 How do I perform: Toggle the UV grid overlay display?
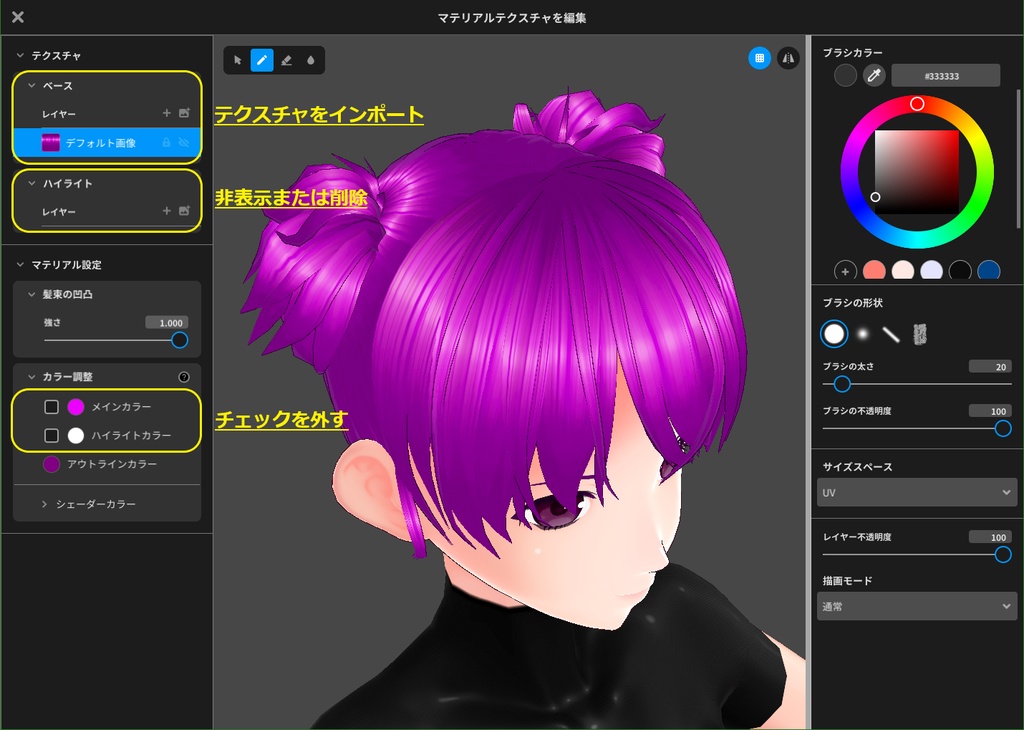(x=759, y=60)
